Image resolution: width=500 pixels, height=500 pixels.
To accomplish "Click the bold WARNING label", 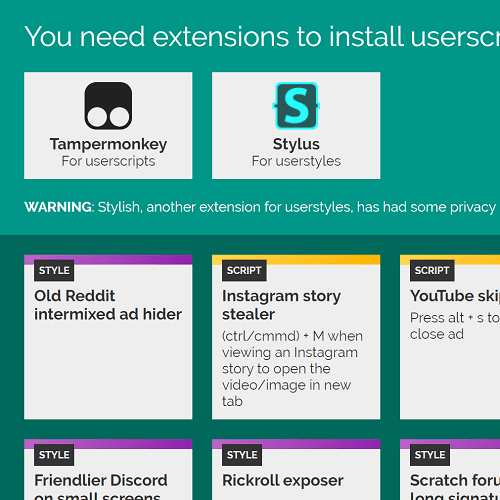I will click(59, 207).
